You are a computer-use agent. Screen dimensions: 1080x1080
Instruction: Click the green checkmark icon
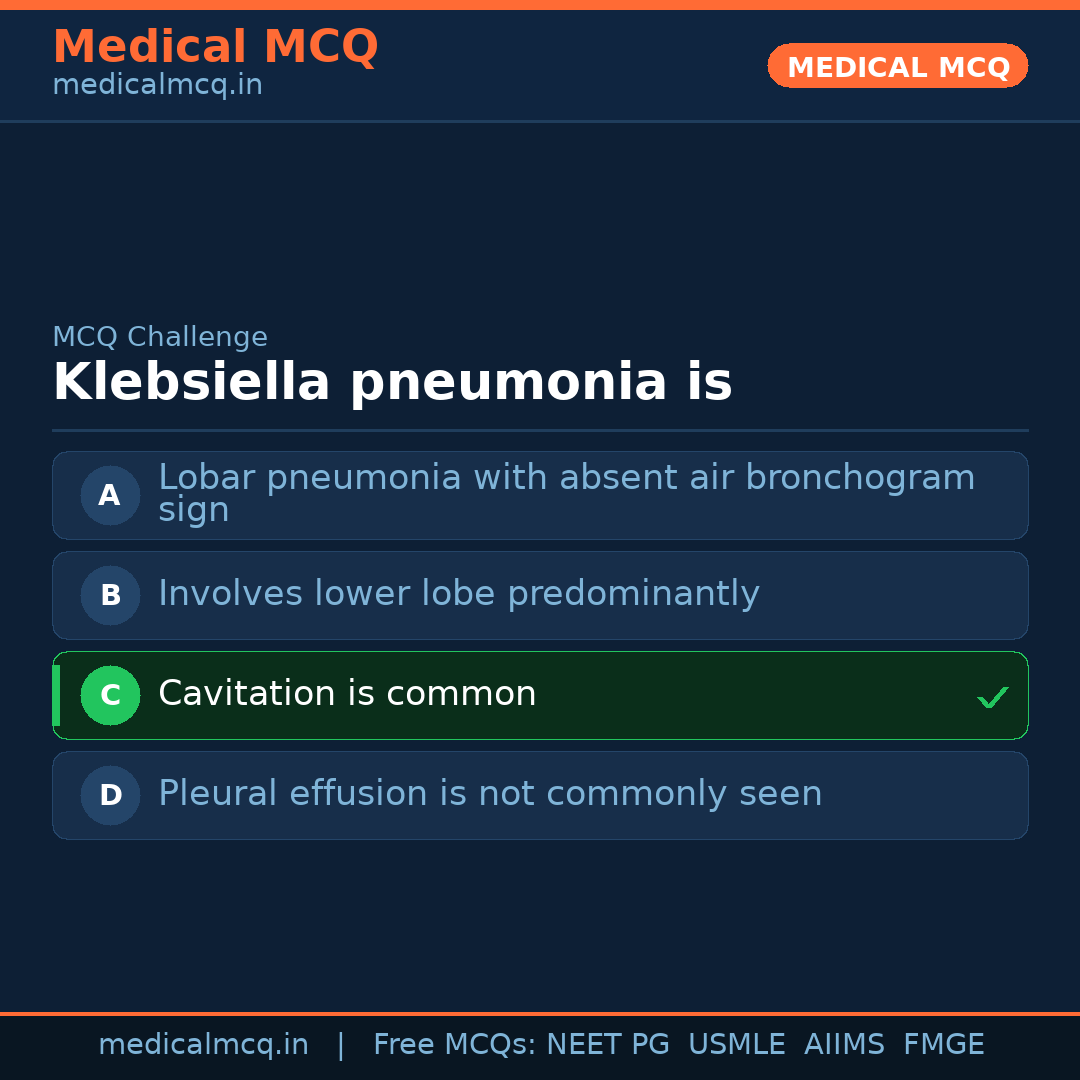[x=992, y=697]
